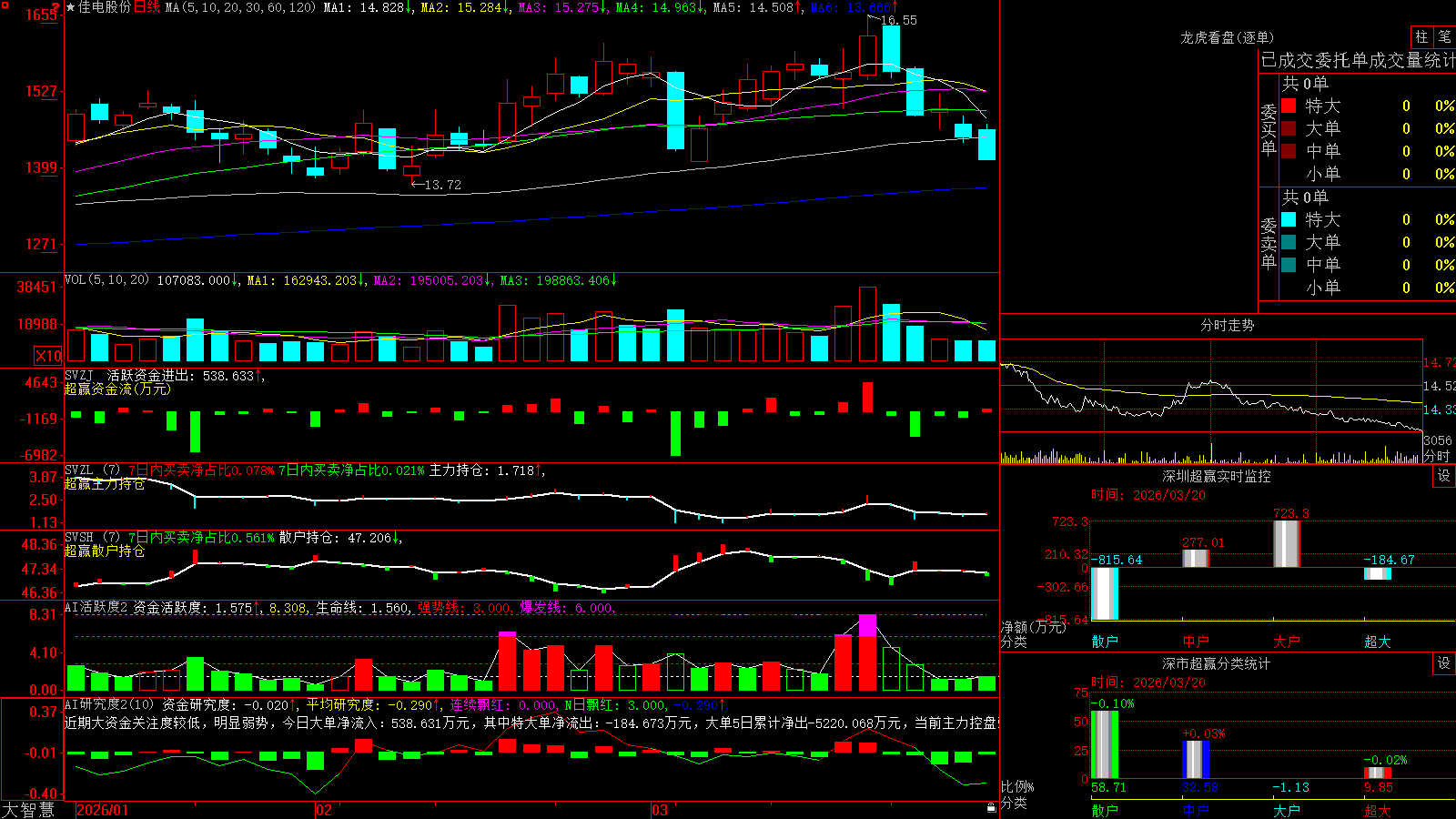
Task: Click the 散户 -815.64 net amount bar
Action: (1105, 593)
